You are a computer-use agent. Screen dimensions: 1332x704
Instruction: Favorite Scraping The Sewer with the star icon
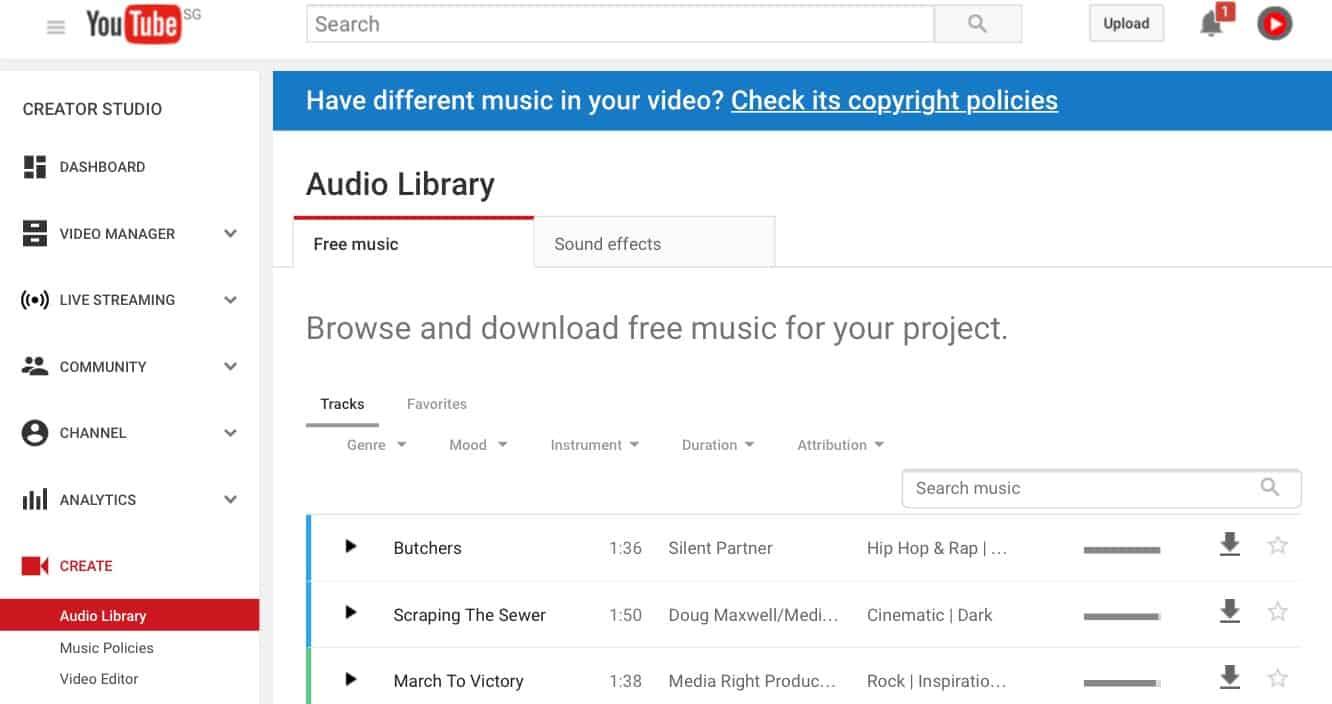pyautogui.click(x=1277, y=611)
